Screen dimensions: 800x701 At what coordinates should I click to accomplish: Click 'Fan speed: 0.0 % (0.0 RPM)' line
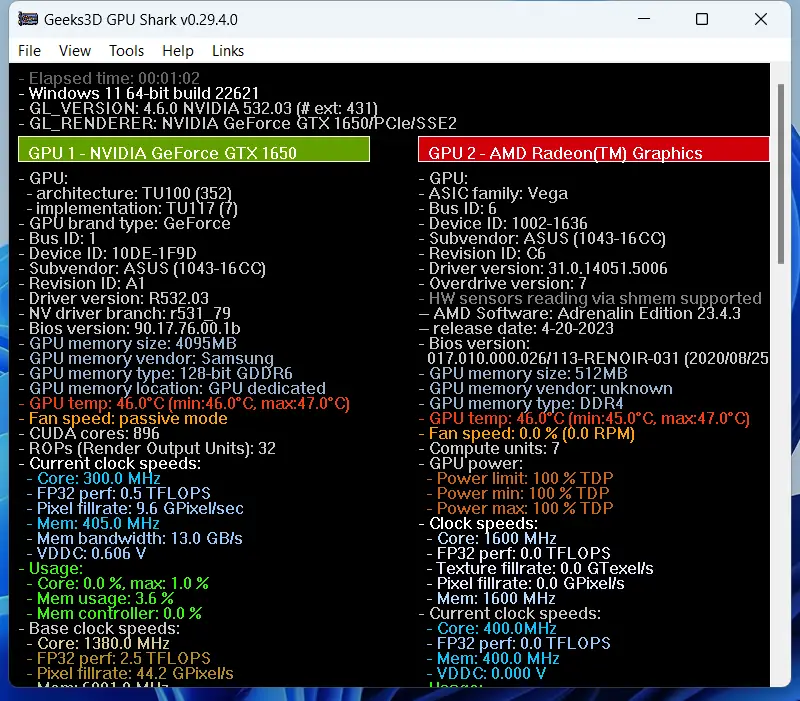527,434
